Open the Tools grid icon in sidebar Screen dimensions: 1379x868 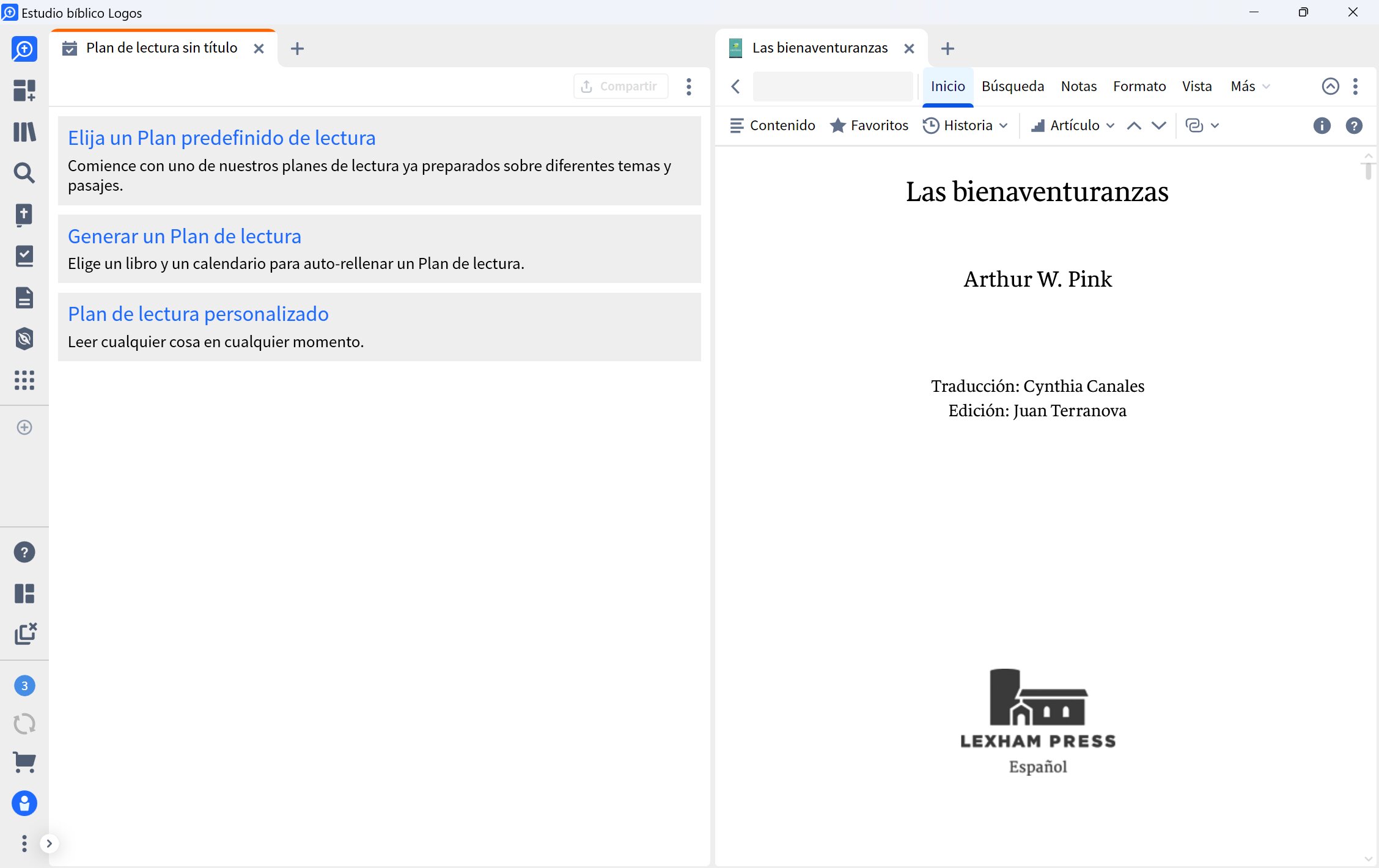coord(24,380)
